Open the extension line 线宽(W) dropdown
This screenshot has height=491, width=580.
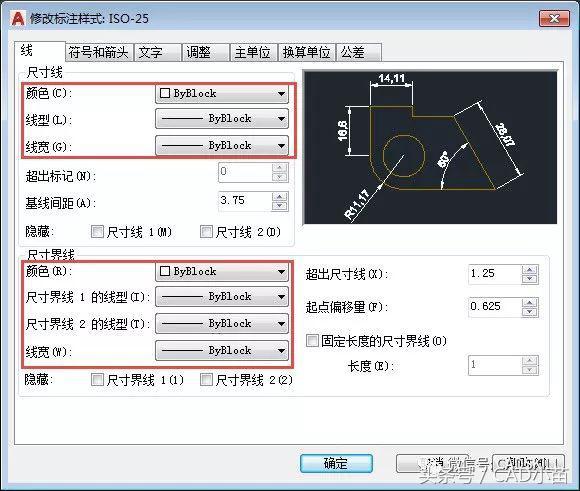pos(222,350)
